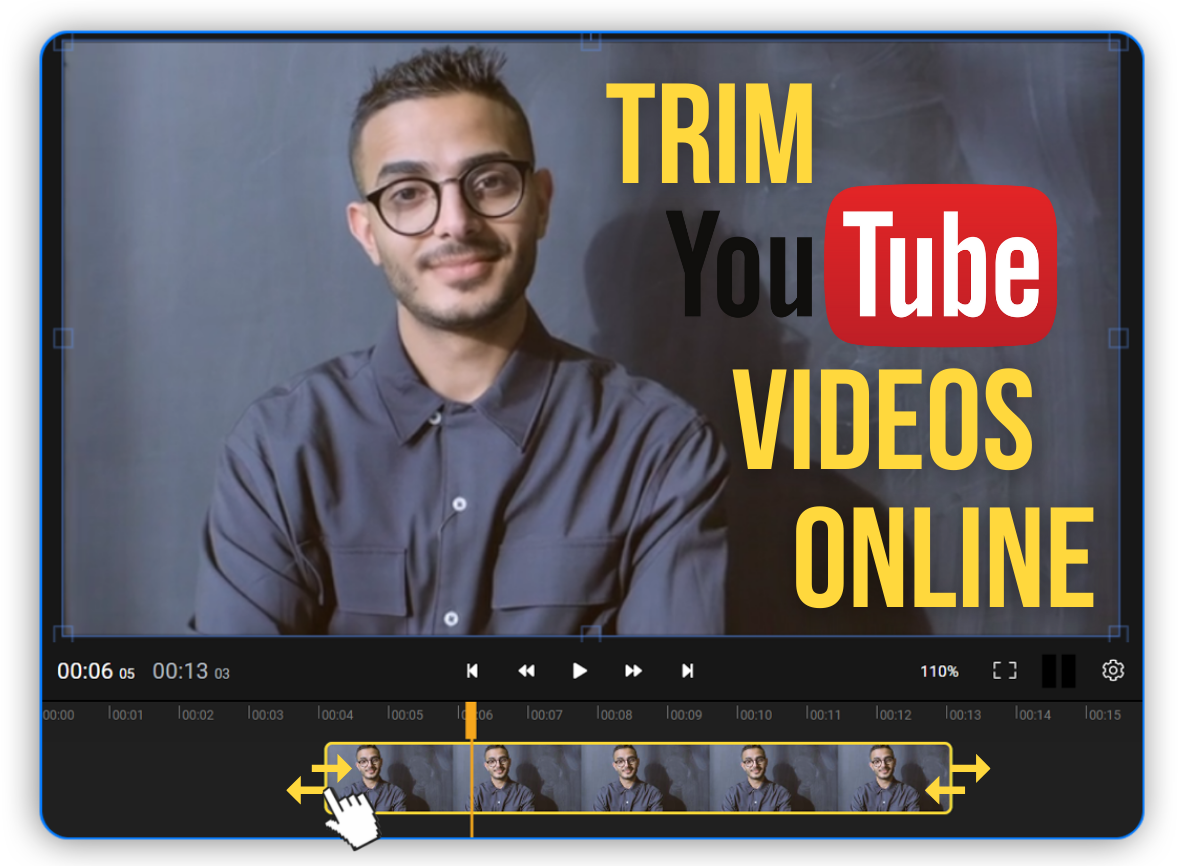
Task: Click the 00:01 mark on the timeline ruler
Action: (126, 714)
